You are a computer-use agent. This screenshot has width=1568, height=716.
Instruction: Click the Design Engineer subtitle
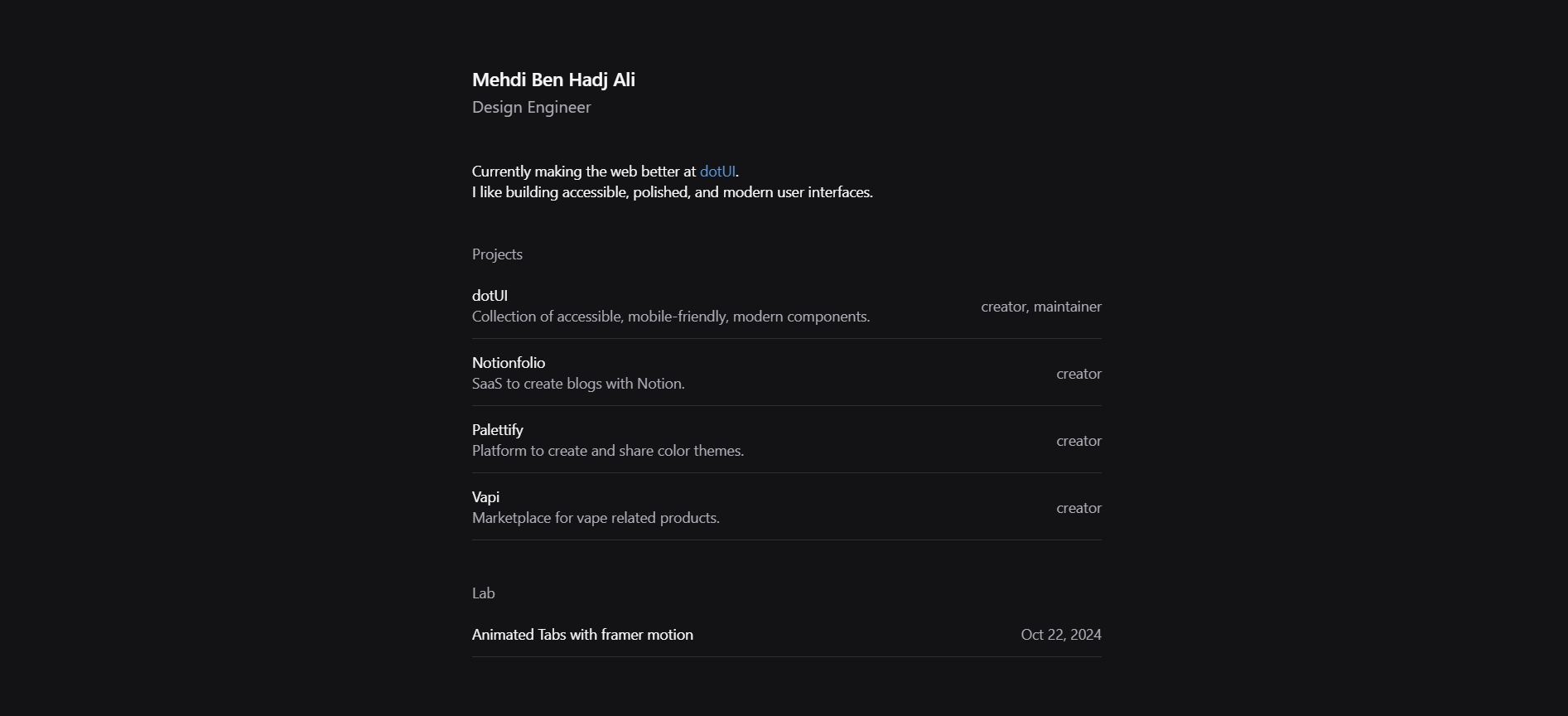click(x=531, y=108)
